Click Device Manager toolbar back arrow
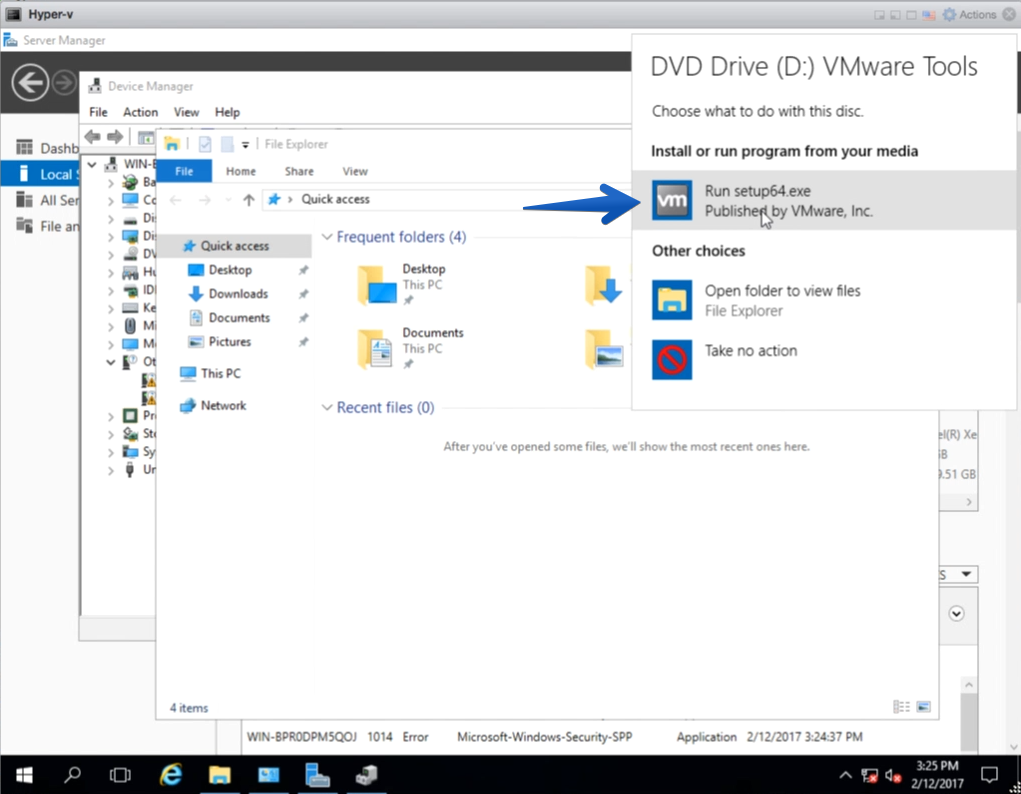This screenshot has width=1021, height=794. tap(92, 137)
